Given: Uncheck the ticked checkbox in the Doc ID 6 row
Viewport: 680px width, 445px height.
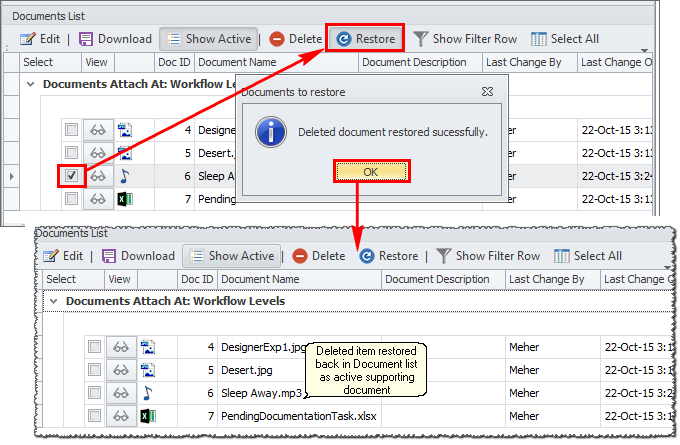Looking at the screenshot, I should click(x=71, y=176).
